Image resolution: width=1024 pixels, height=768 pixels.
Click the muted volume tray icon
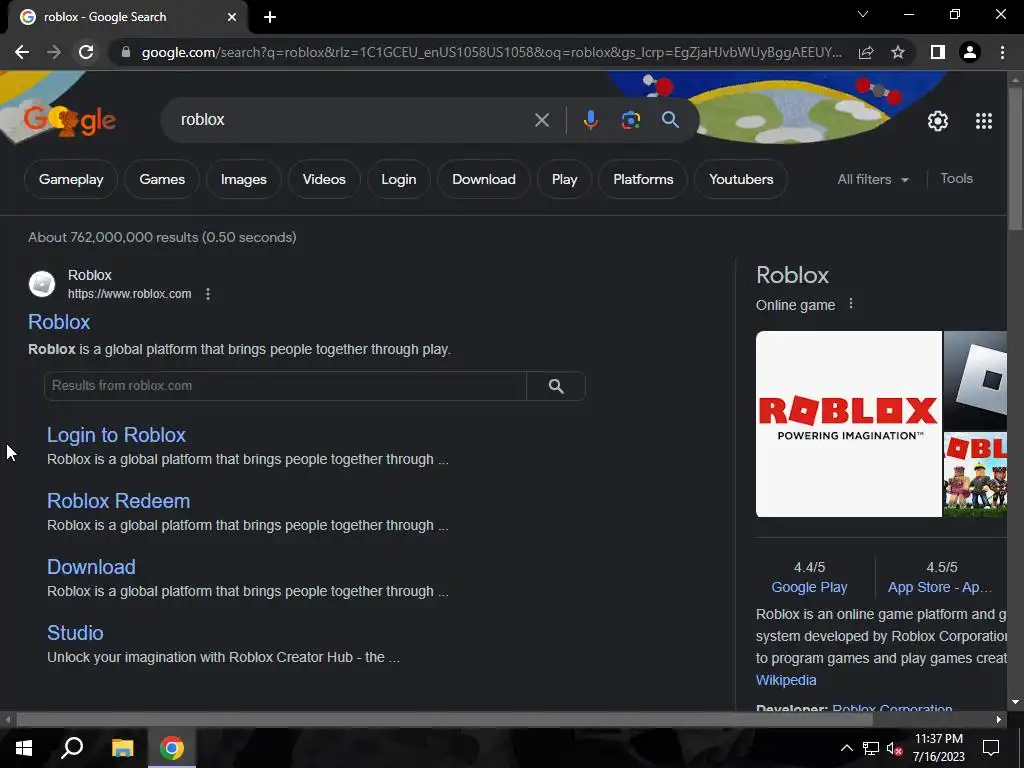click(895, 748)
